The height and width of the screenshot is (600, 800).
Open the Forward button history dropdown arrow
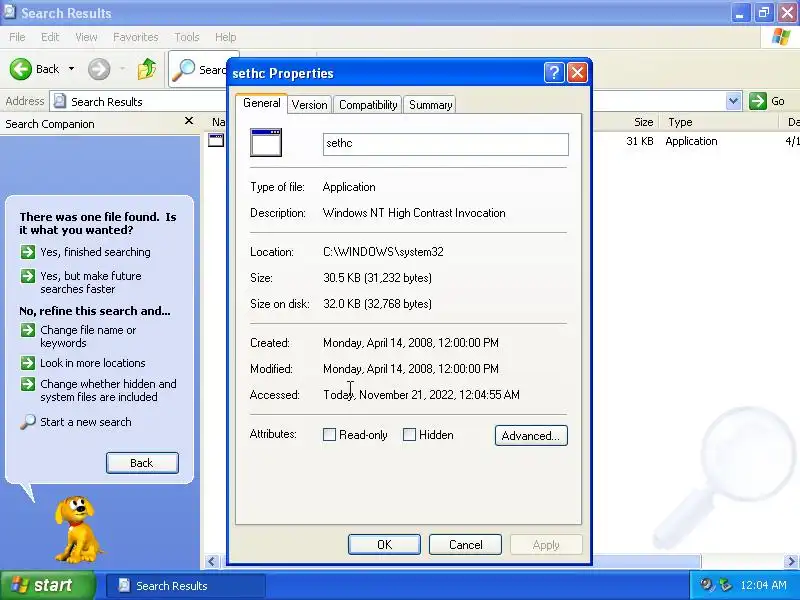[122, 69]
